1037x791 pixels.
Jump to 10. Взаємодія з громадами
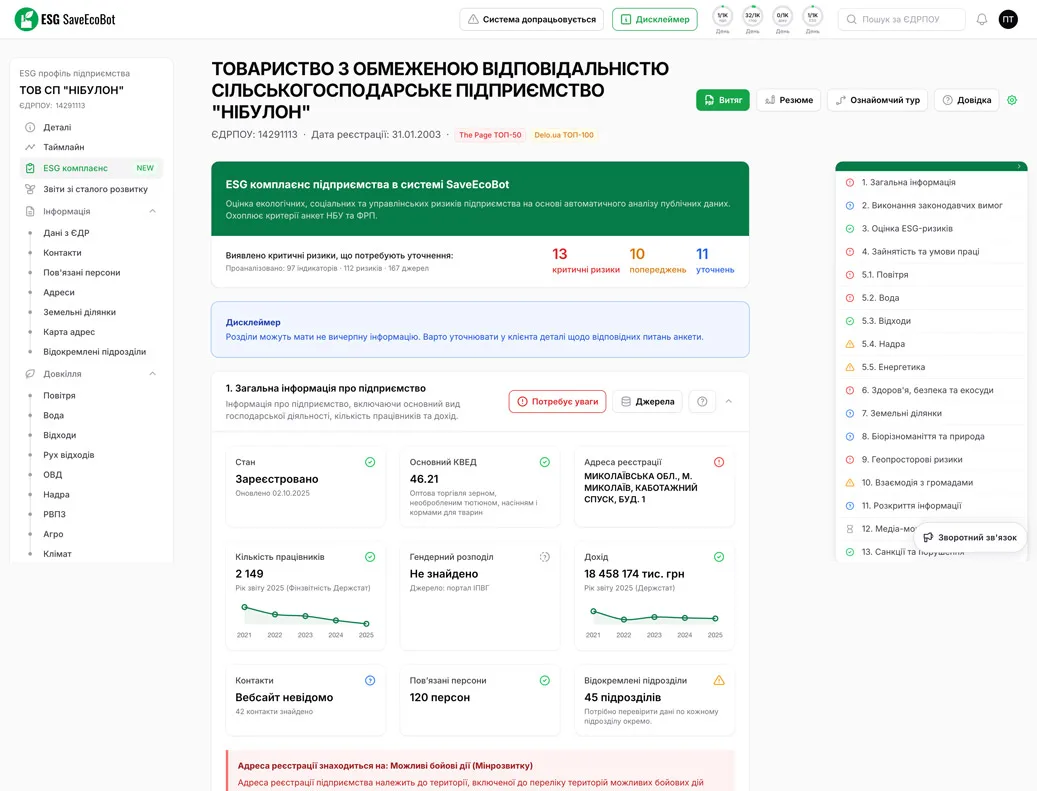coord(917,483)
